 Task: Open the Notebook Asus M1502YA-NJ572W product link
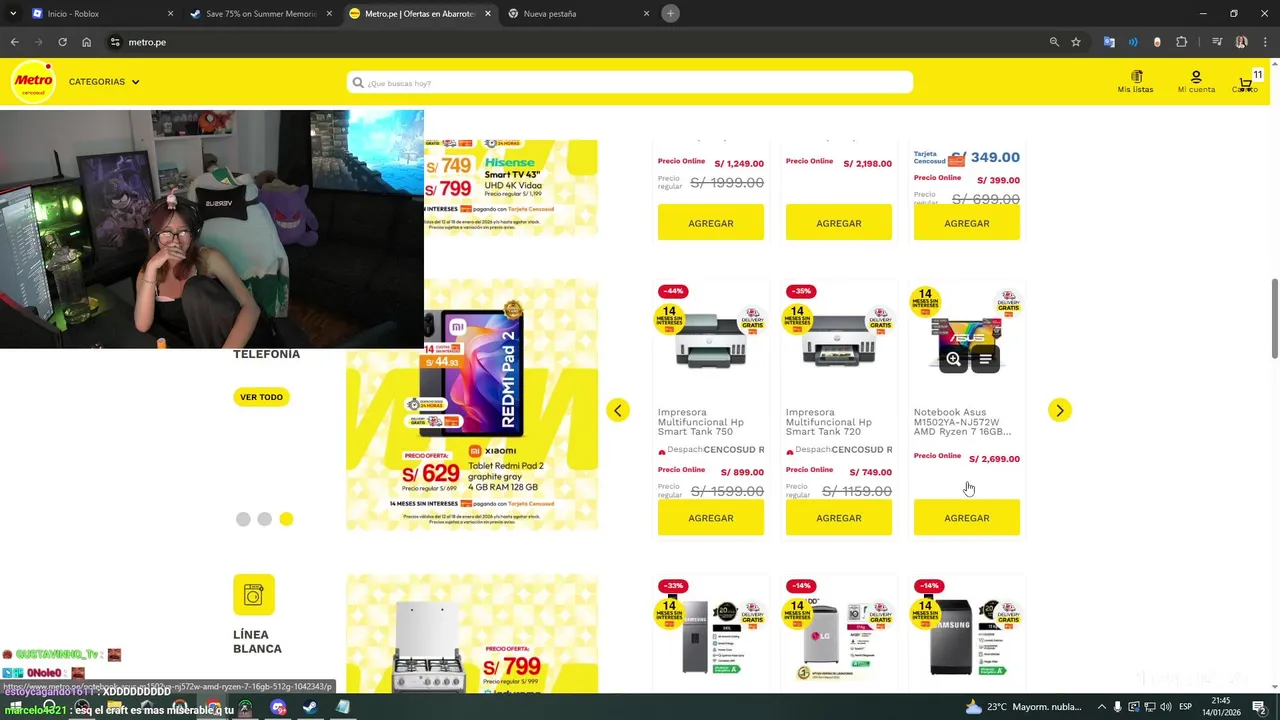click(x=962, y=422)
